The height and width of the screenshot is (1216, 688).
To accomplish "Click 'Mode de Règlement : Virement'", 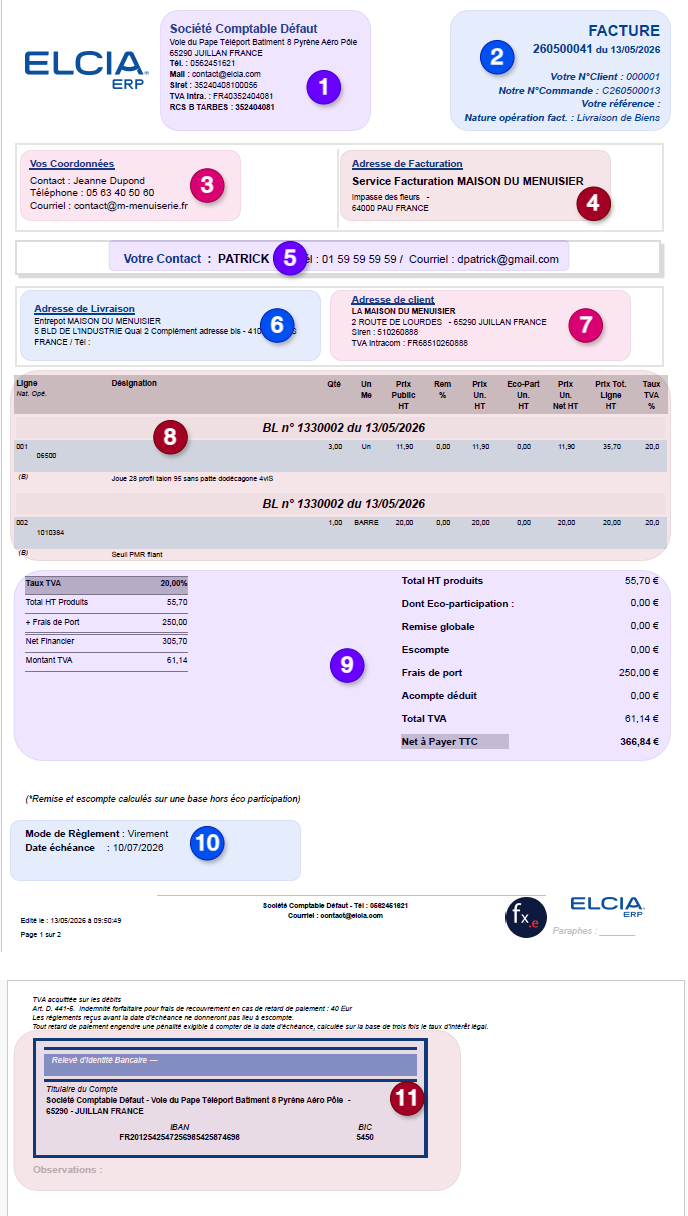I will (97, 833).
